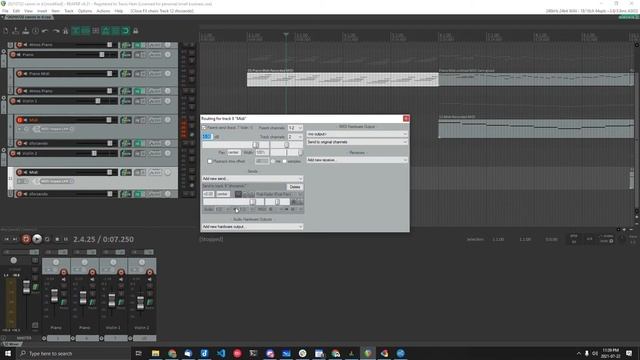The width and height of the screenshot is (640, 360).
Task: Open Windows Start menu
Action: point(8,353)
